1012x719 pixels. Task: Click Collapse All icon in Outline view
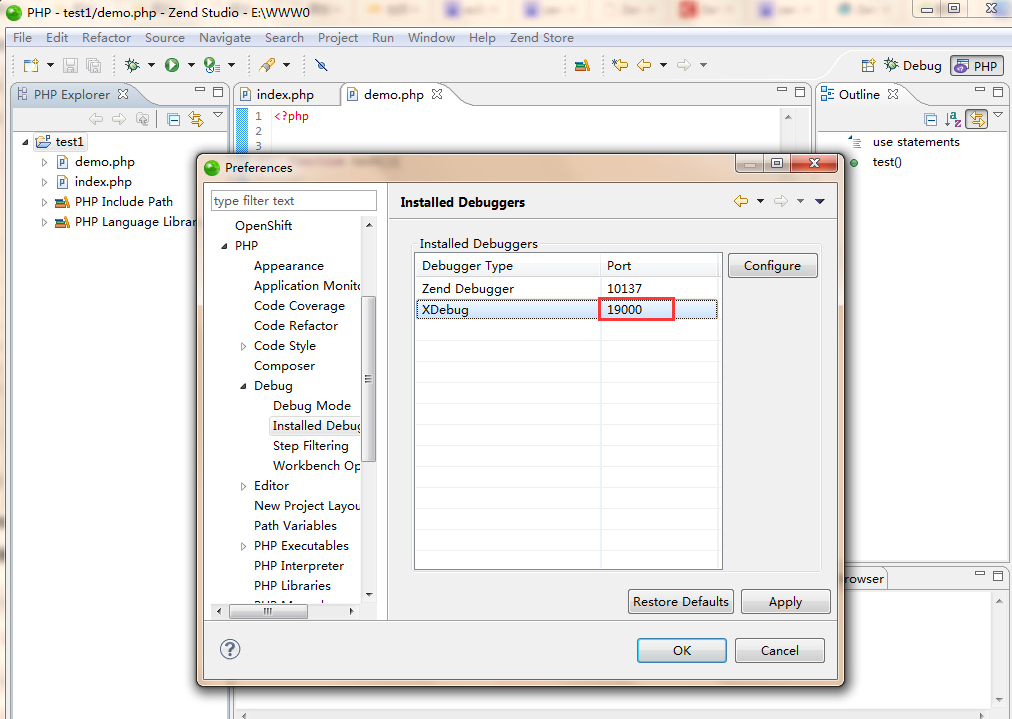click(930, 119)
